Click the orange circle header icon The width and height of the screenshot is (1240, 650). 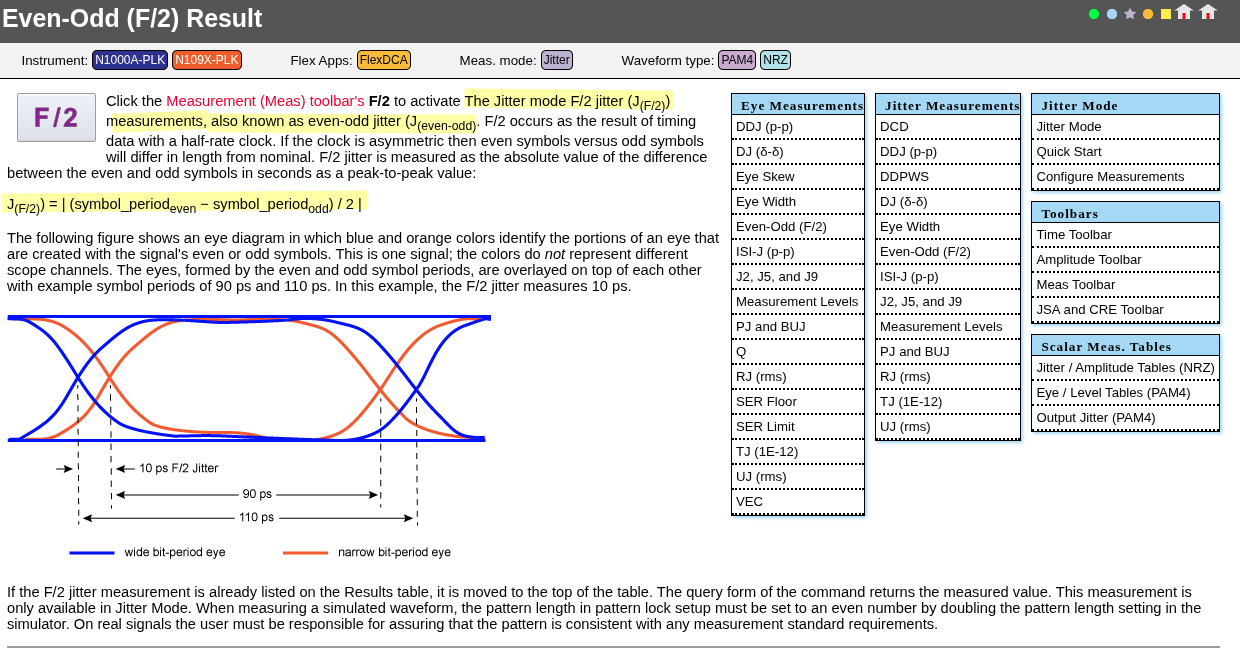(1148, 14)
